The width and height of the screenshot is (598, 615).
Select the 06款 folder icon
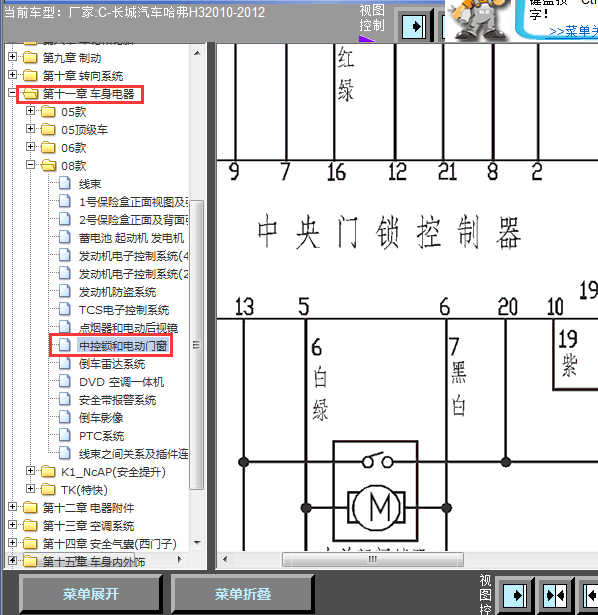(48, 147)
